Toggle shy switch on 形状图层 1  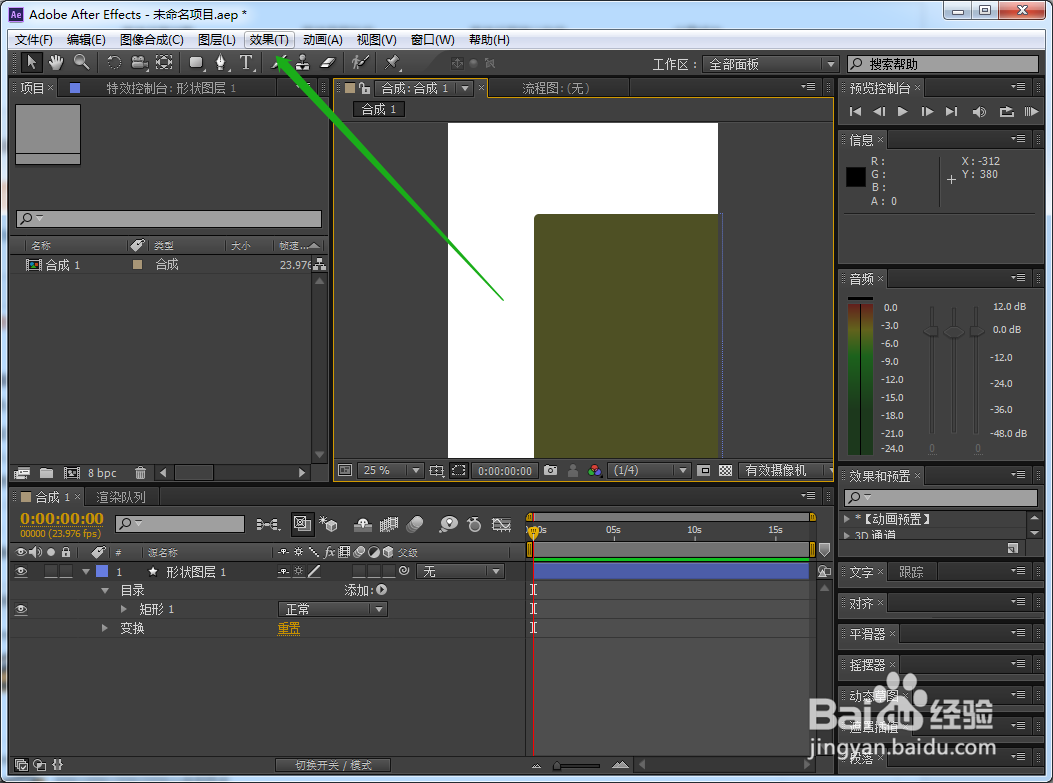pos(284,571)
